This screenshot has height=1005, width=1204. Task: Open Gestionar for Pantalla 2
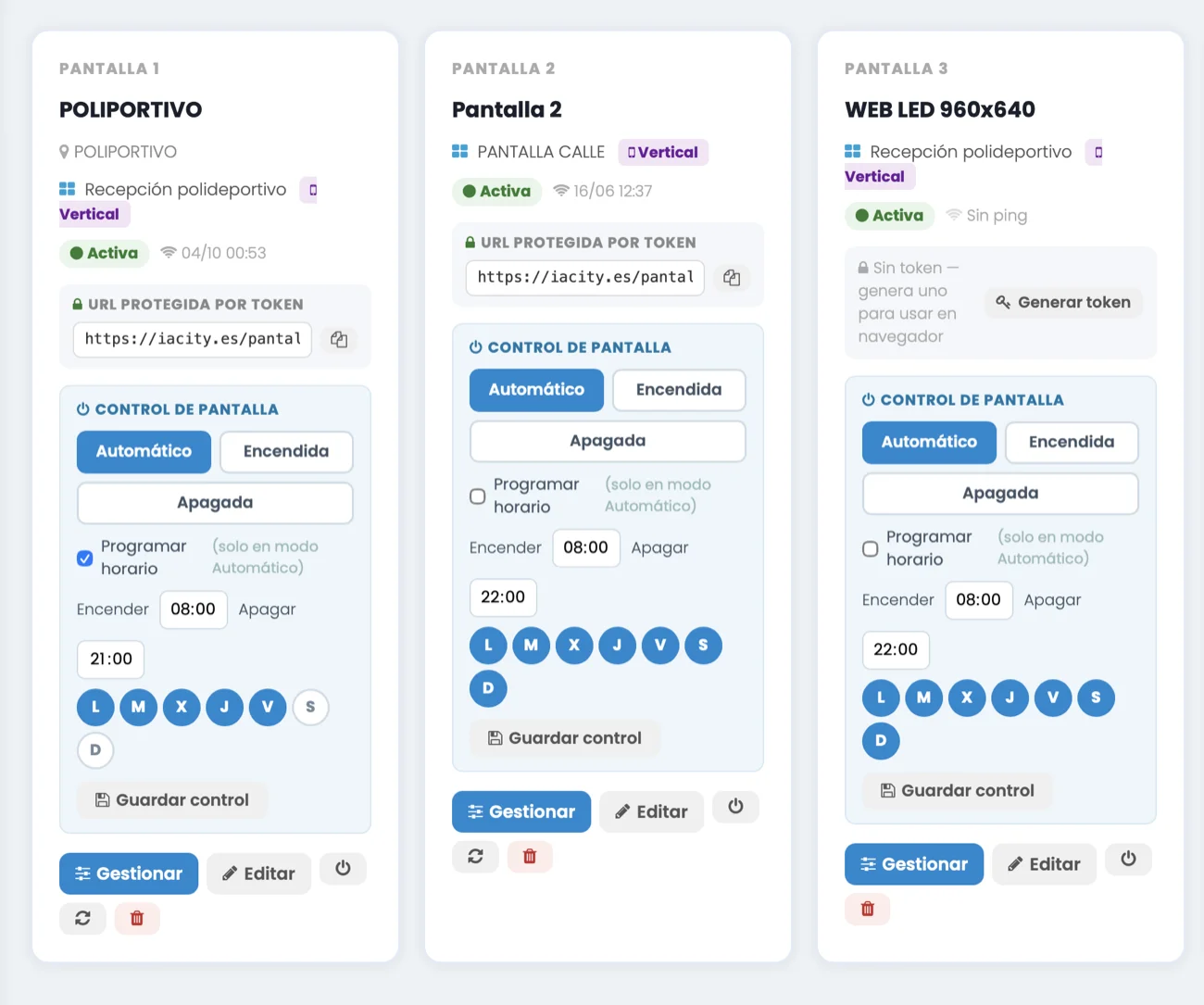(521, 811)
